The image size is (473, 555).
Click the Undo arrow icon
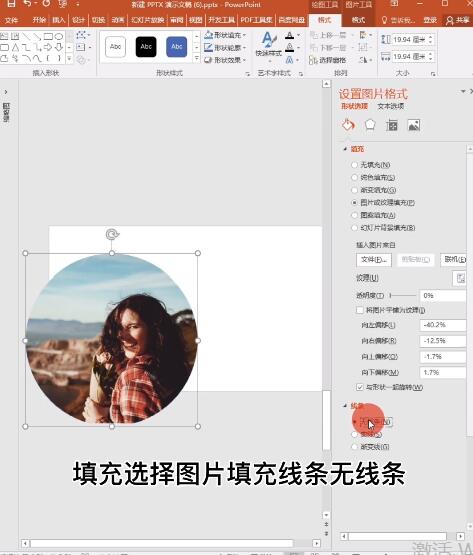click(x=28, y=4)
